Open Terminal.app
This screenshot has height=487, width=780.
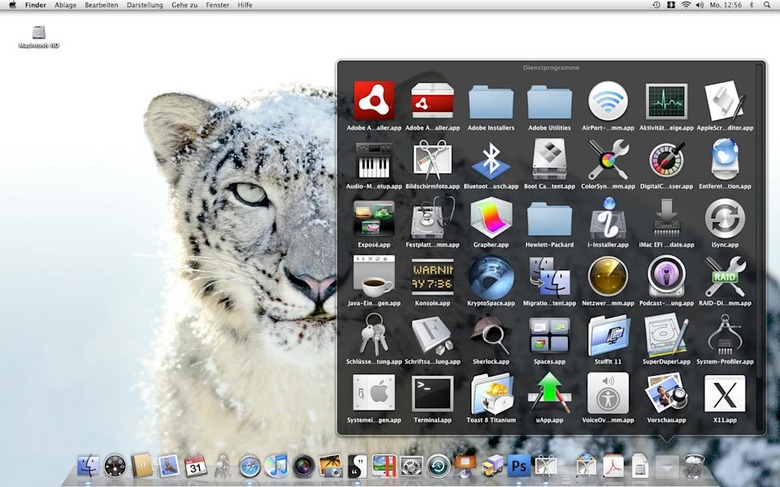point(432,393)
